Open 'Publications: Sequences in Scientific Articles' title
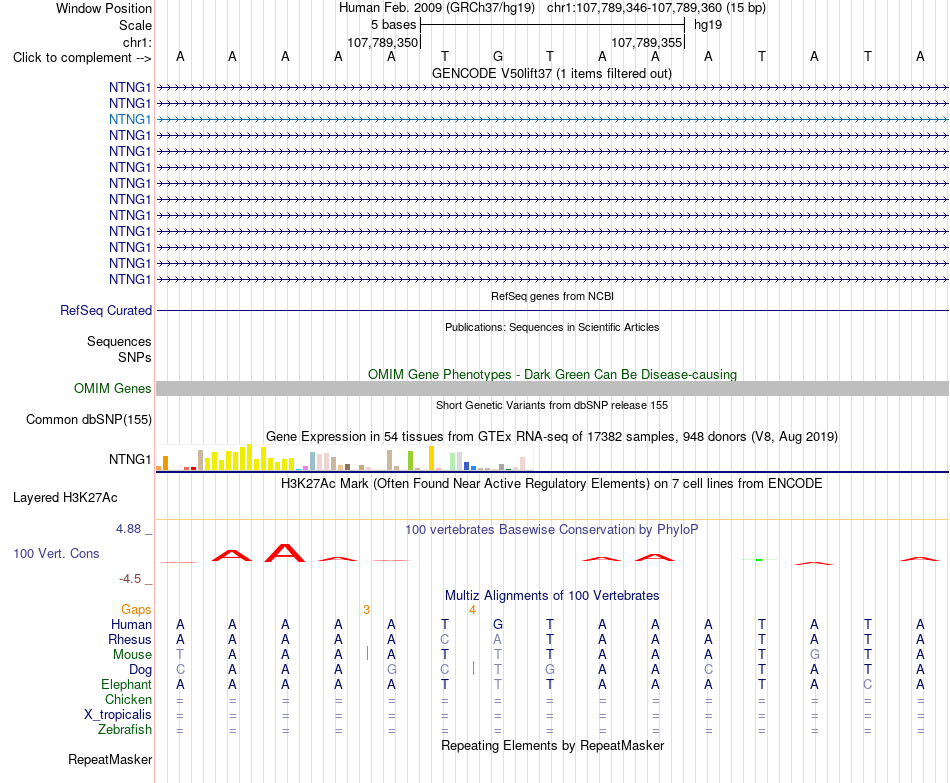The width and height of the screenshot is (950, 783). click(x=552, y=327)
